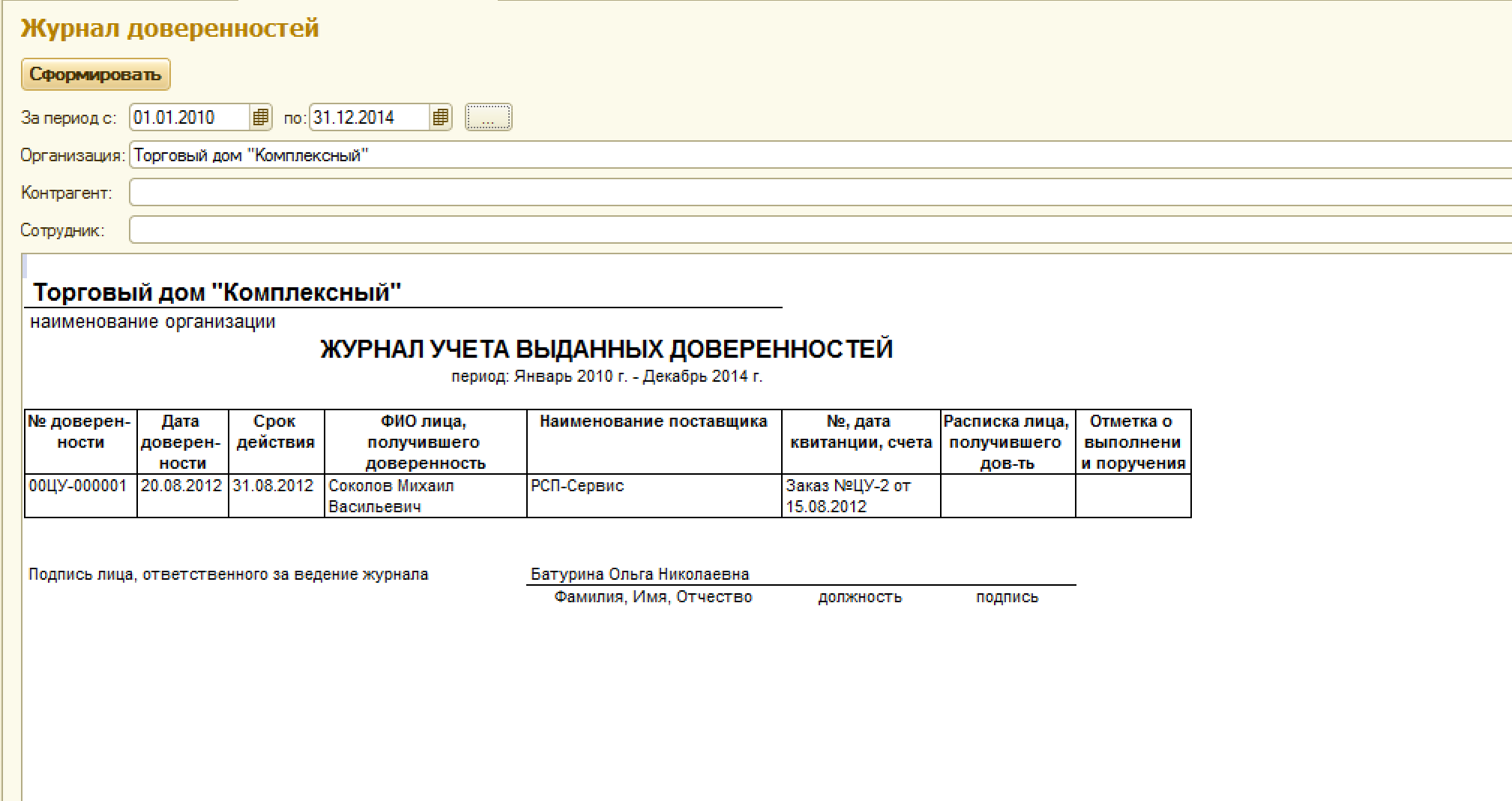1512x801 pixels.
Task: Select the Организация input field
Action: (x=820, y=155)
